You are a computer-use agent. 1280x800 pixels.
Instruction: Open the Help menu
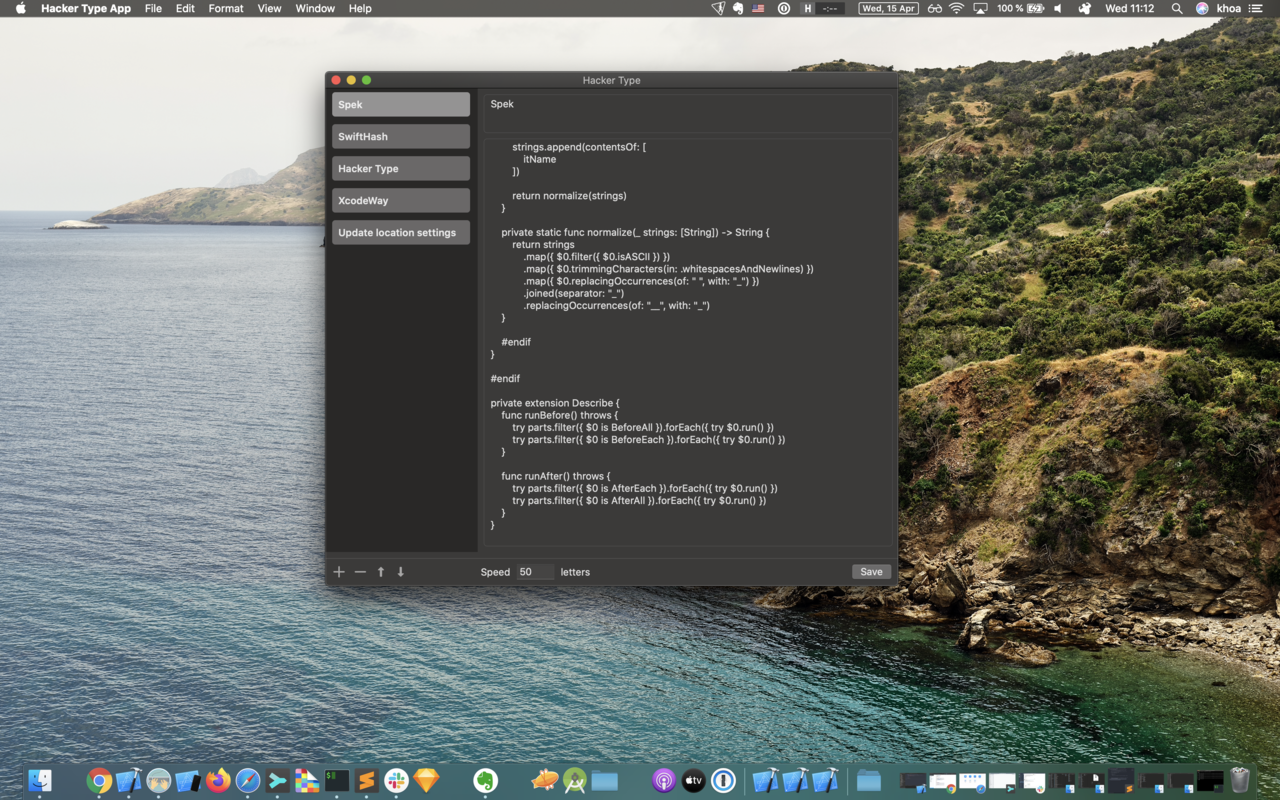[x=360, y=8]
